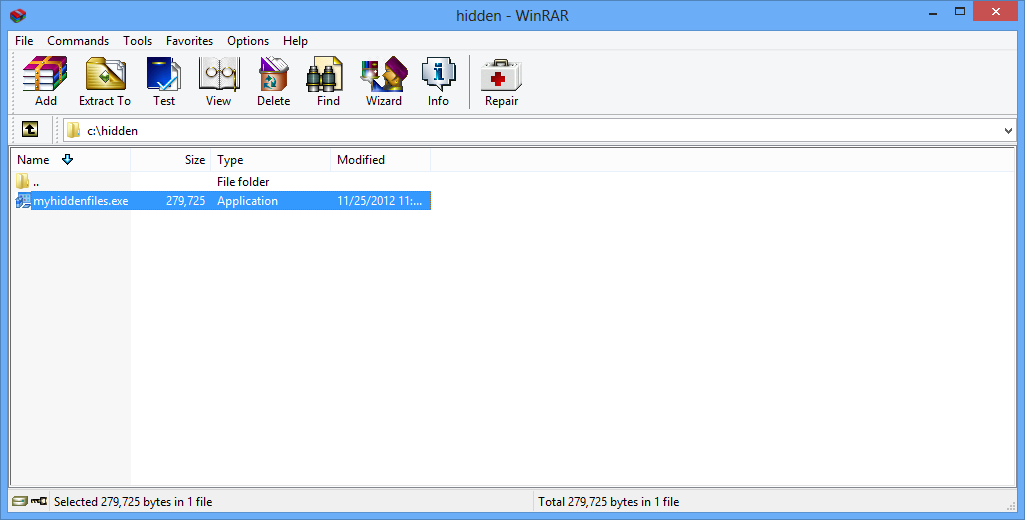Toggle sort order arrow on Name column
This screenshot has height=520, width=1025.
click(x=67, y=160)
